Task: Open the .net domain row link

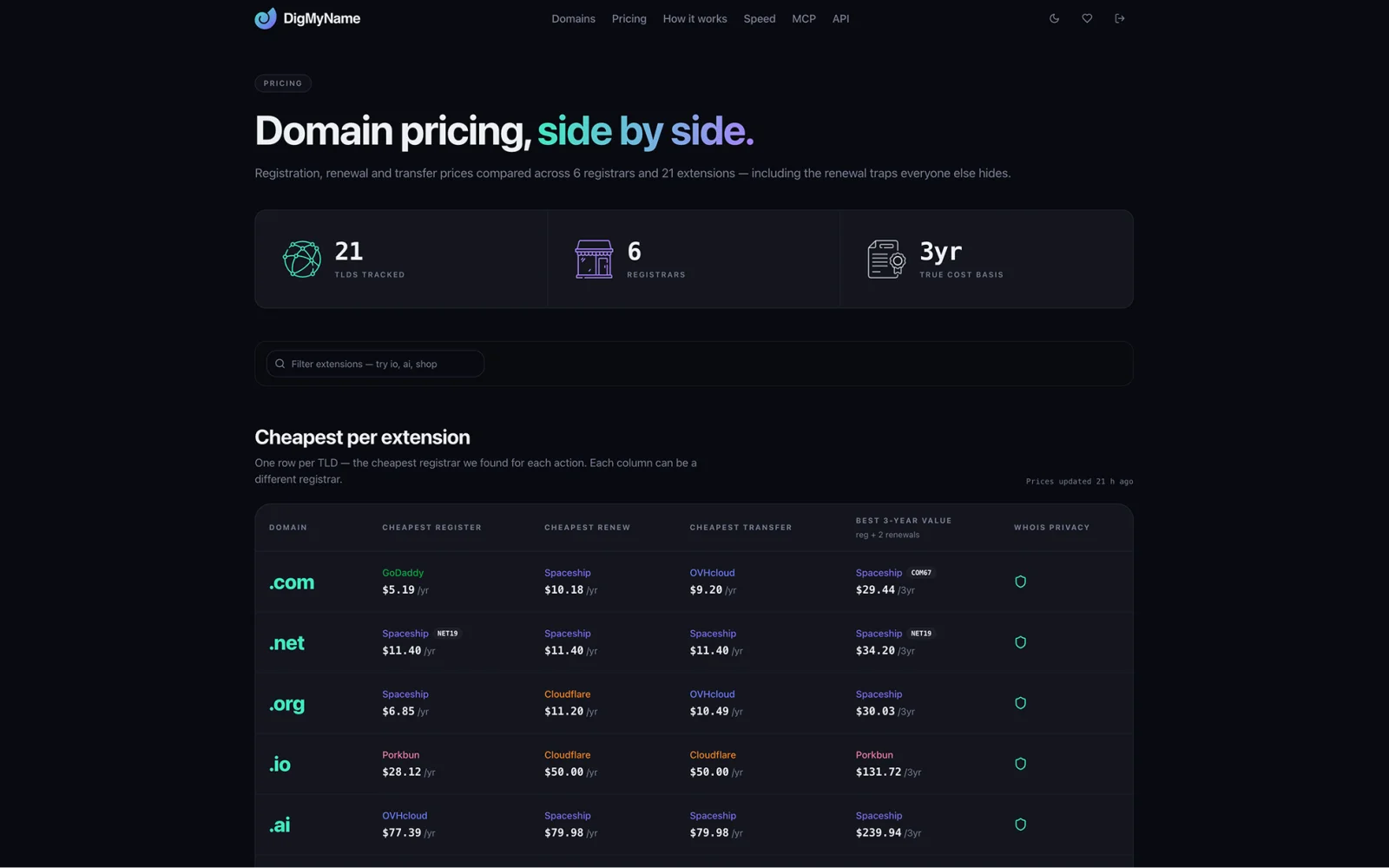Action: pyautogui.click(x=286, y=643)
